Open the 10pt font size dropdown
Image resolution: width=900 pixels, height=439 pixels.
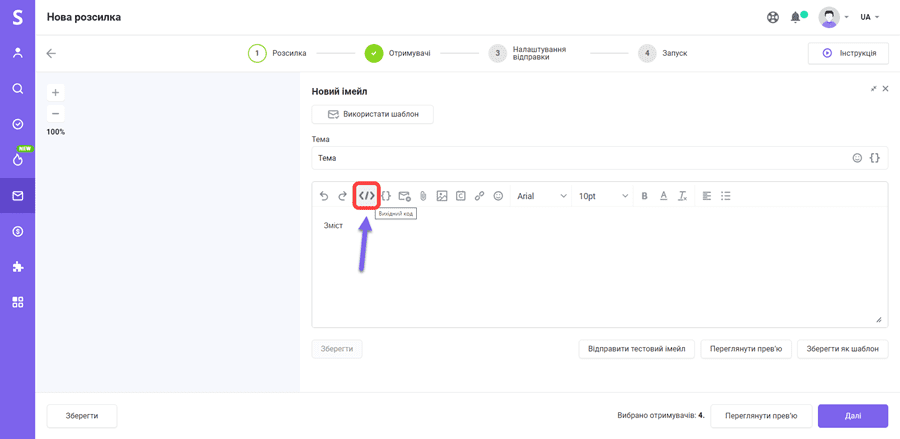pos(603,196)
